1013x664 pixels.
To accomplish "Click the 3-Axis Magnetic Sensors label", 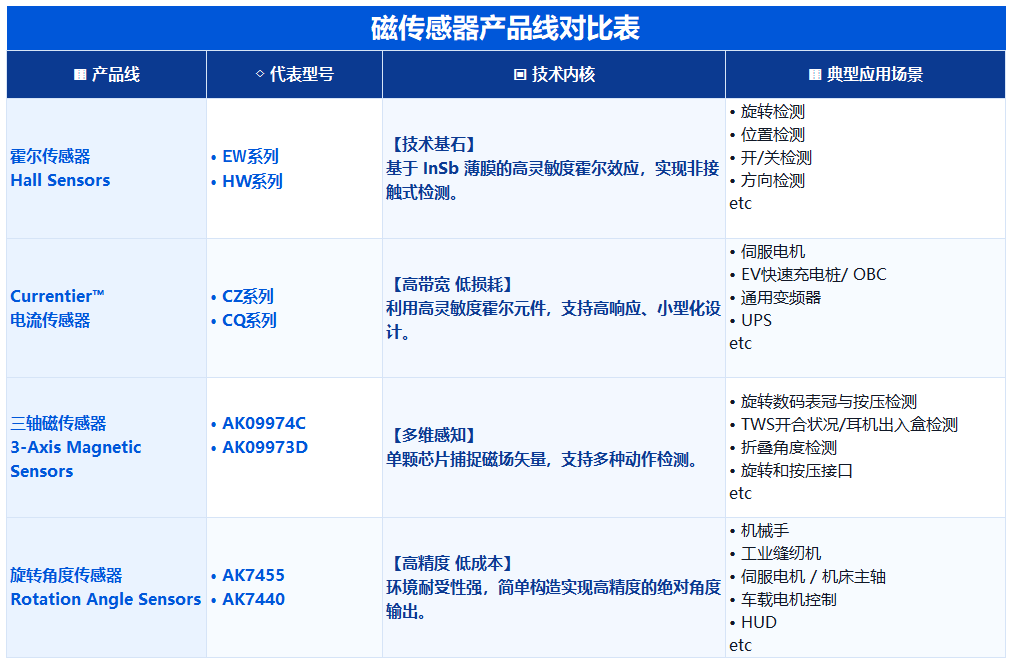I will pos(76,459).
